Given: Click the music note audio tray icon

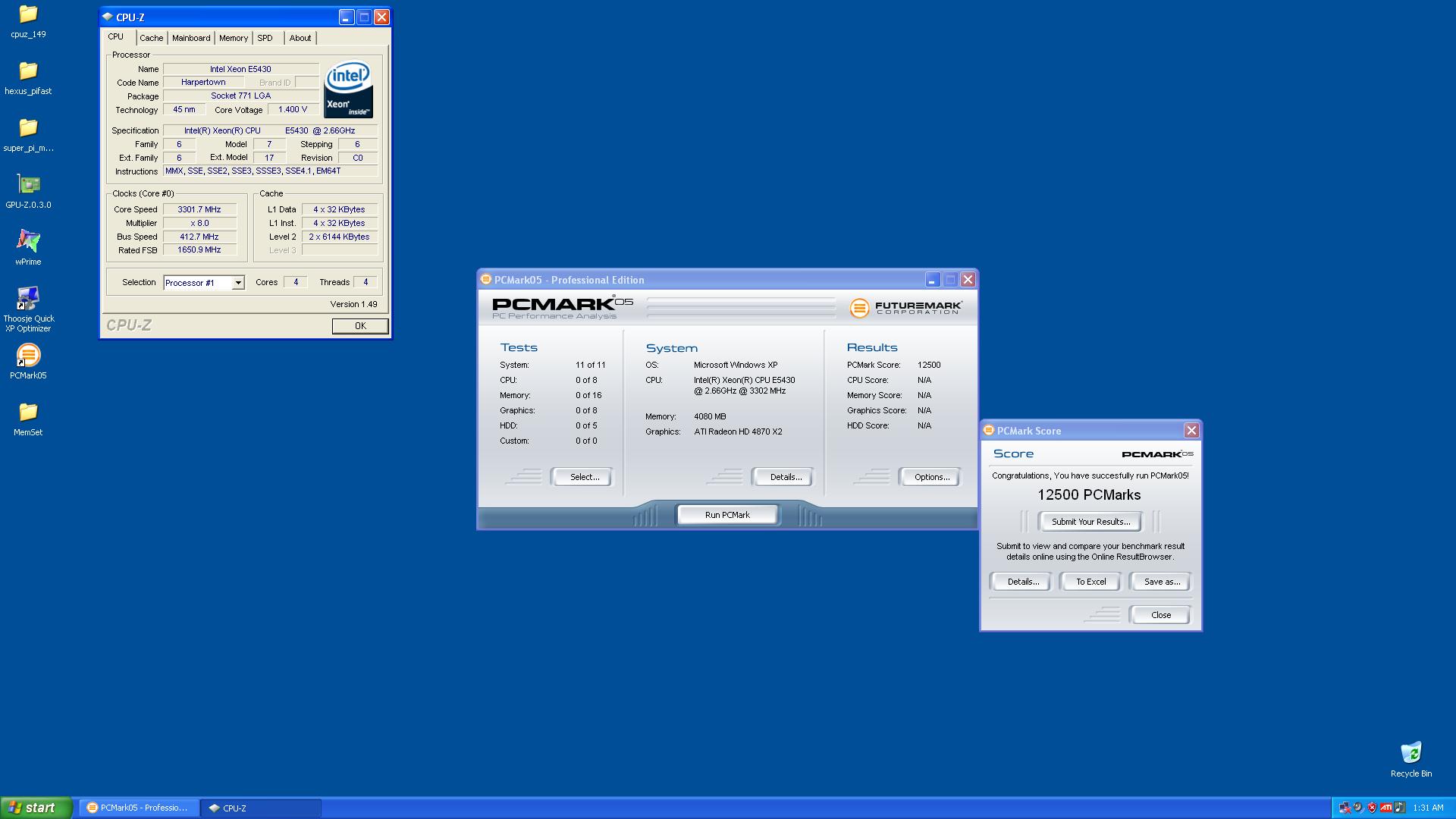Looking at the screenshot, I should pyautogui.click(x=1400, y=808).
